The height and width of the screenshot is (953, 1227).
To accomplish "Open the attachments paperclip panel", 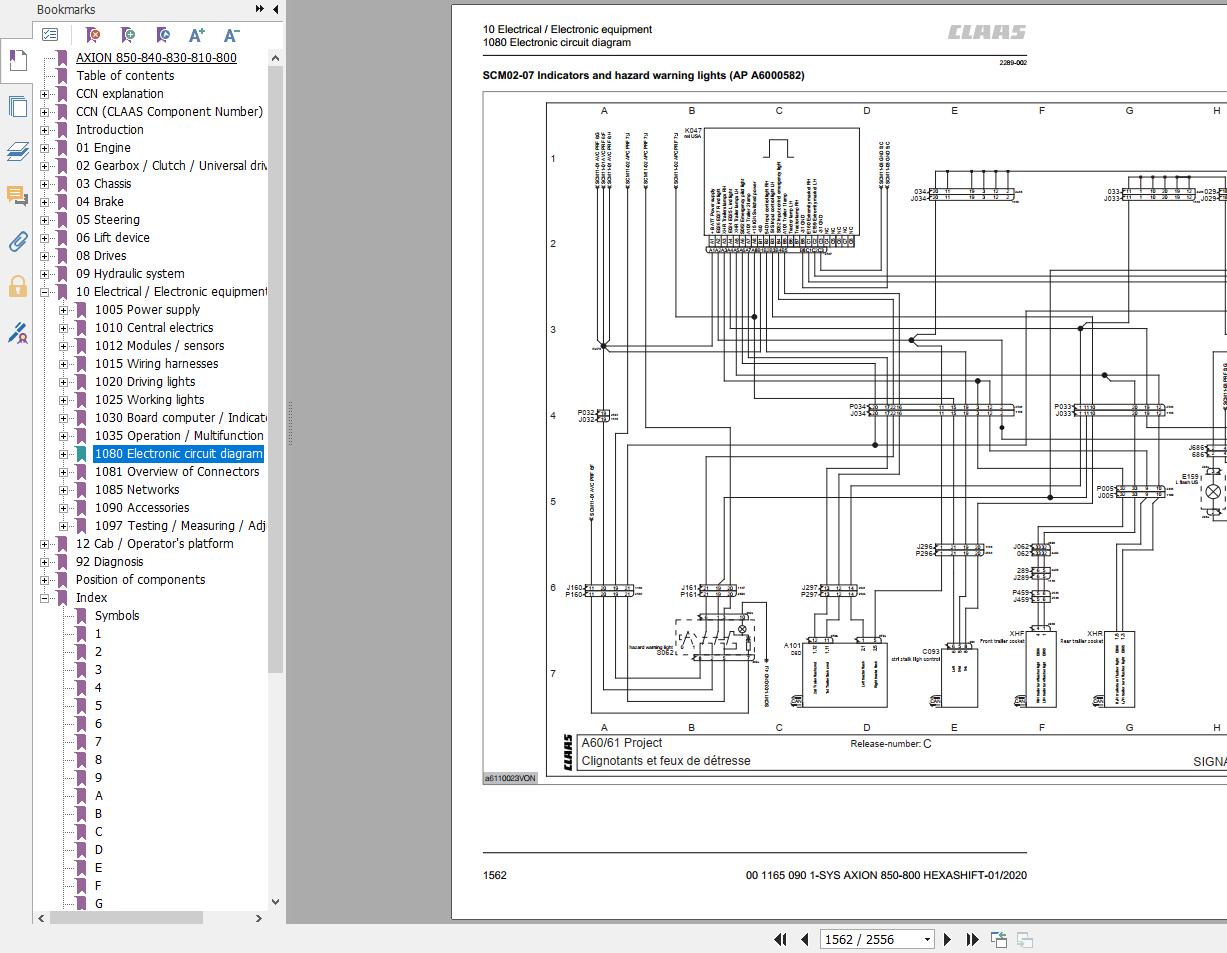I will pos(17,241).
